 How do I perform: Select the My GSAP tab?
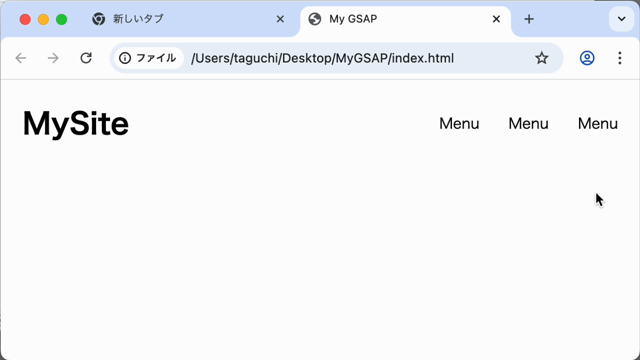coord(405,19)
